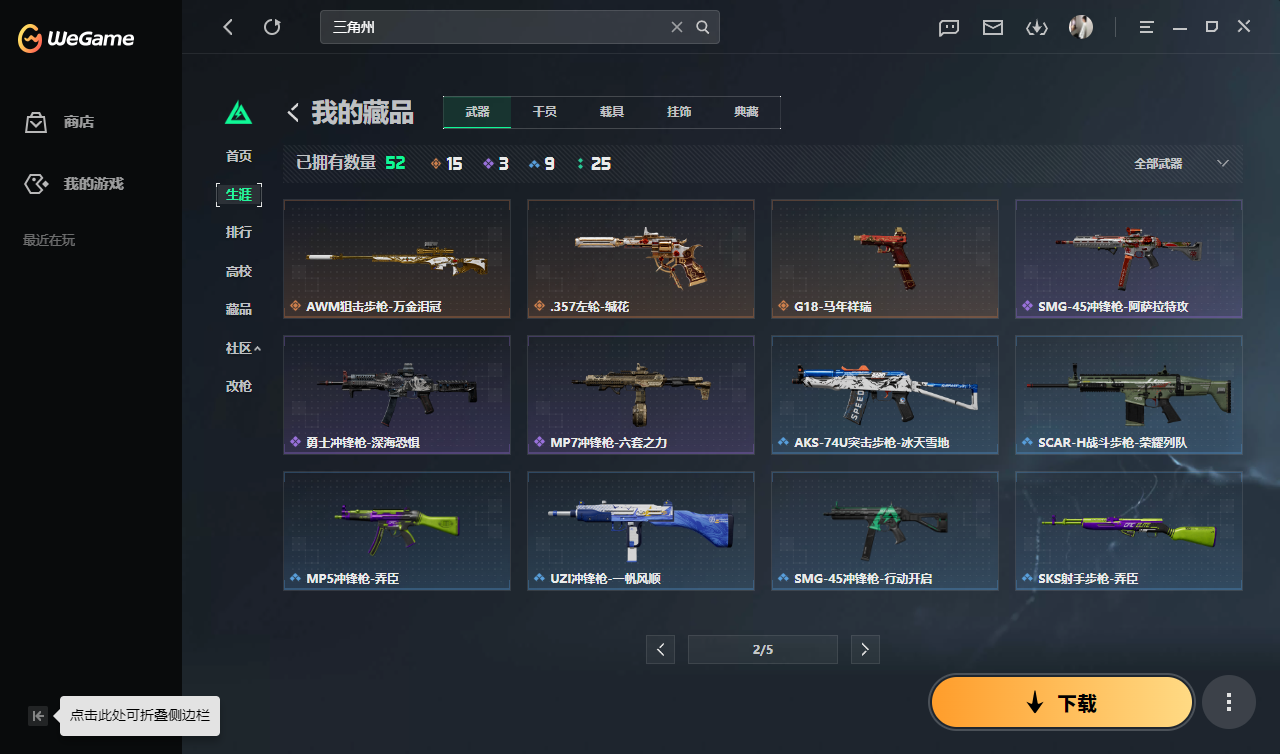Expand the 社区 sidebar item
This screenshot has height=754, width=1280.
click(x=243, y=348)
